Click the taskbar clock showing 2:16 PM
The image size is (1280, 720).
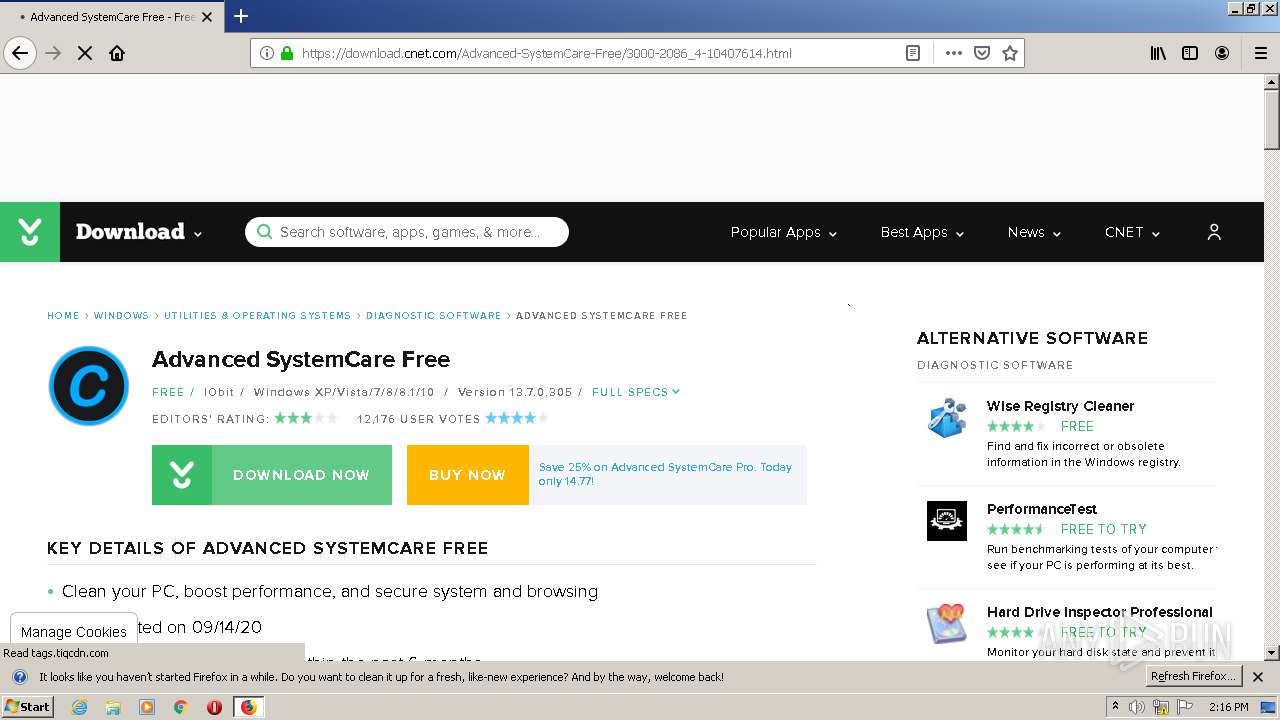pos(1229,707)
